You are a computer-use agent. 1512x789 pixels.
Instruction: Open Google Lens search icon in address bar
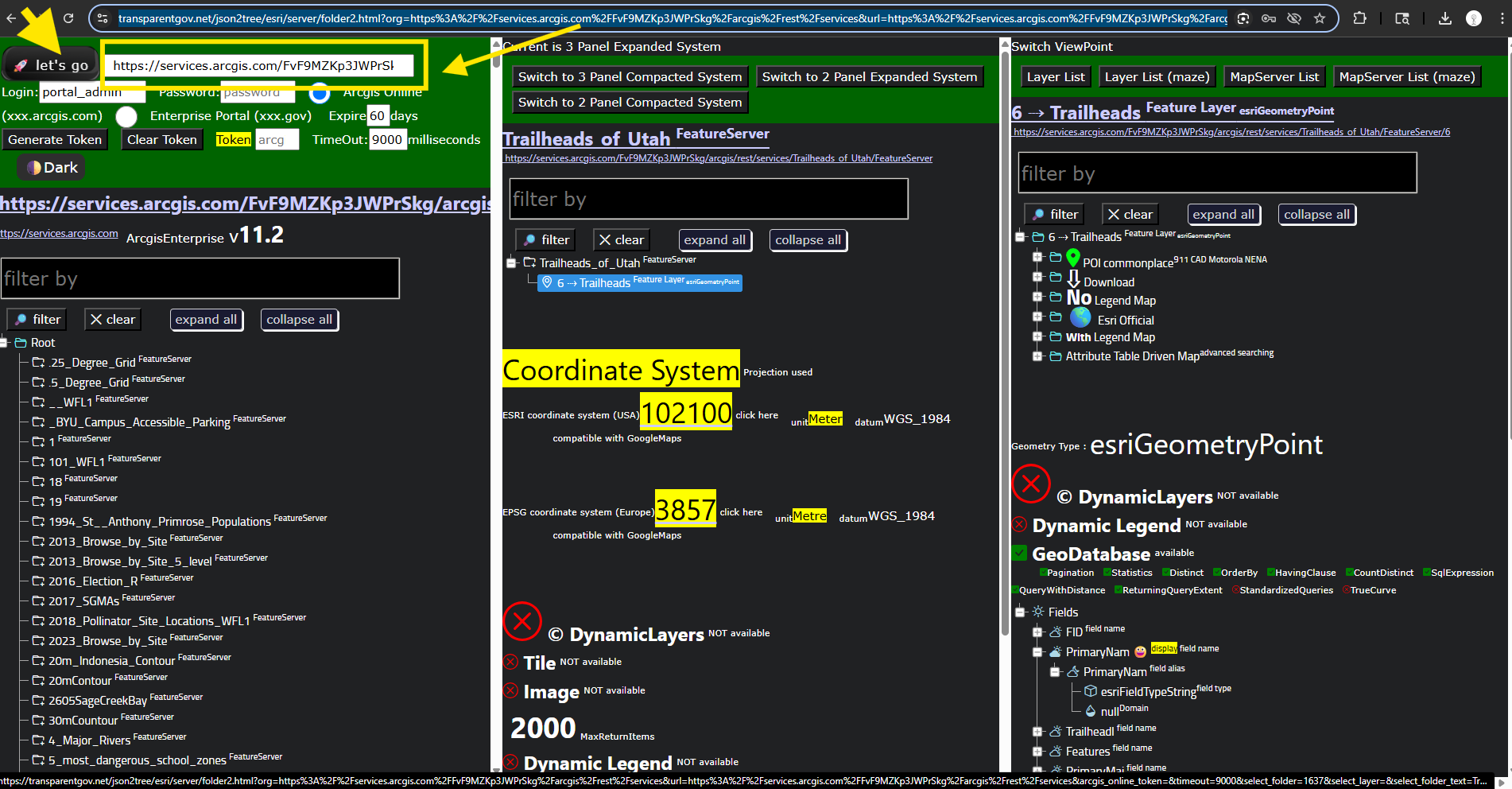click(1243, 18)
